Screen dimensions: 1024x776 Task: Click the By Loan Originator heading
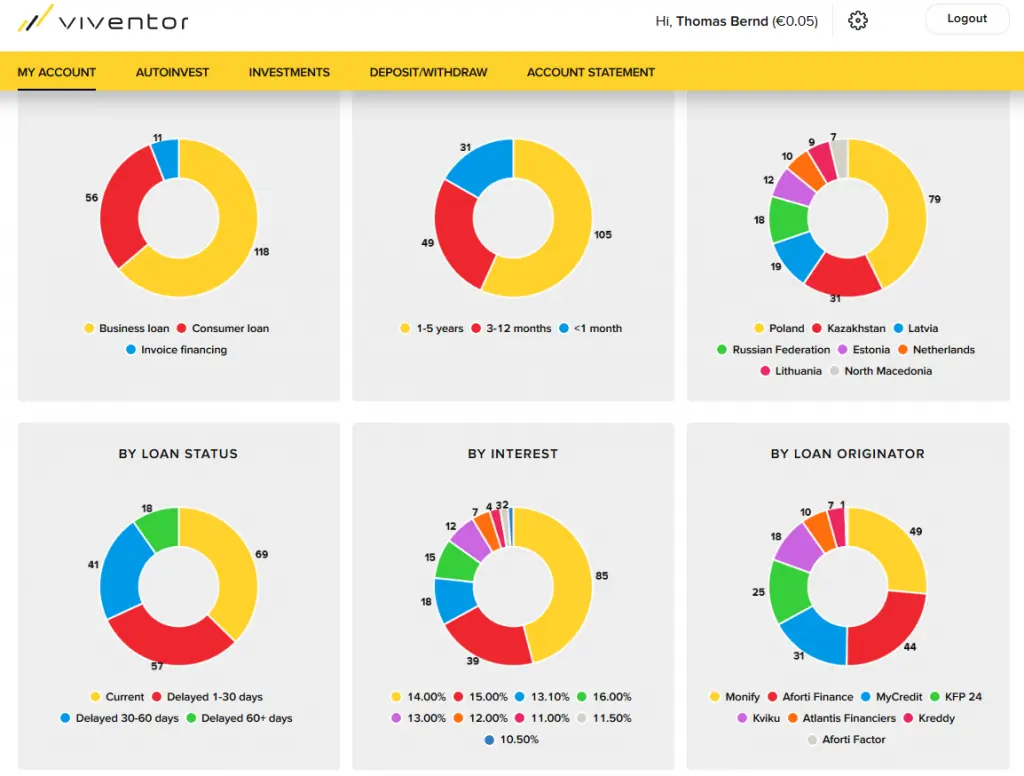pos(848,454)
